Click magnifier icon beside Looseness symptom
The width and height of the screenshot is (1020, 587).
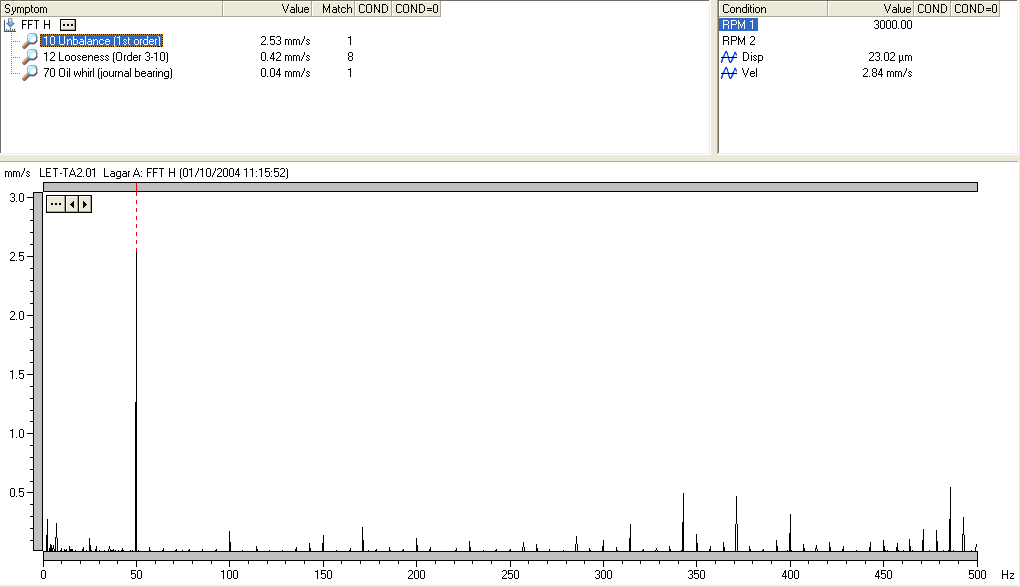click(30, 57)
